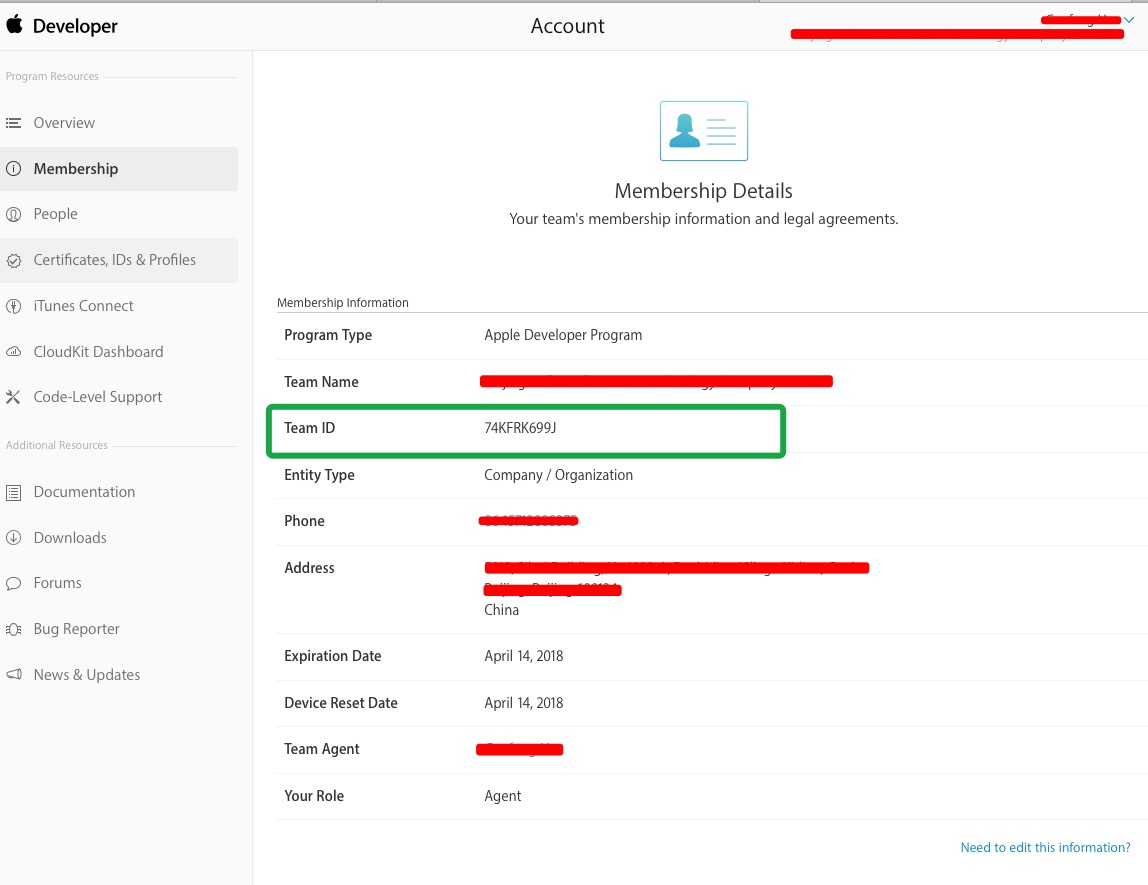
Task: Click 'Need to edit this information?' link
Action: tap(1046, 848)
